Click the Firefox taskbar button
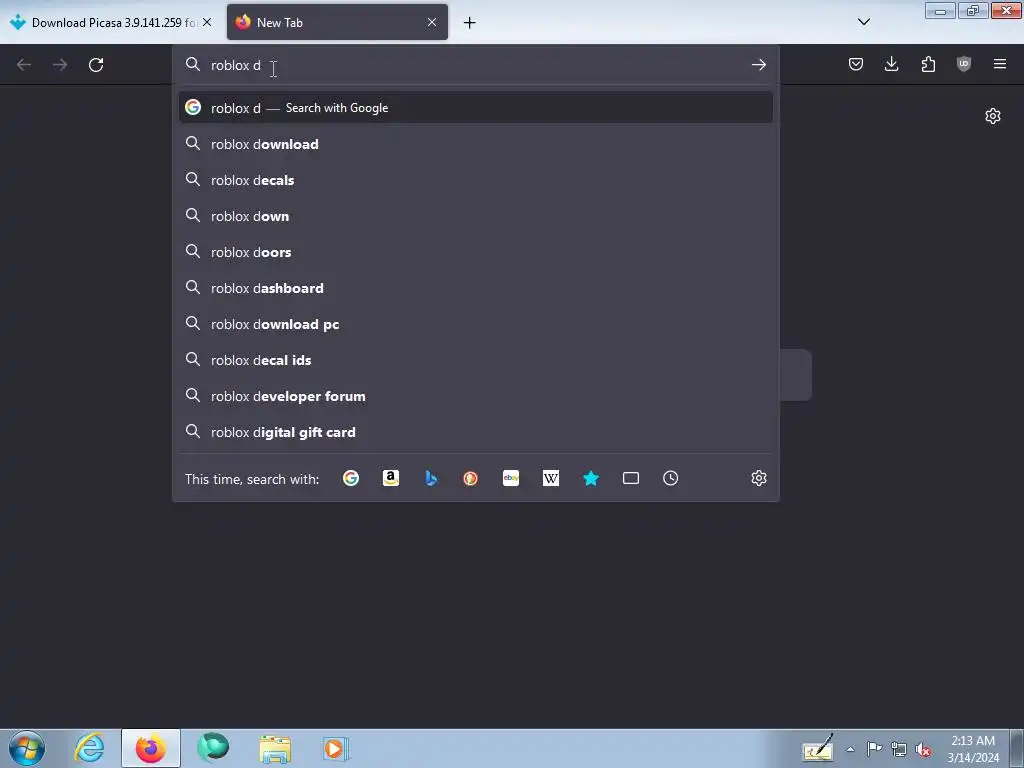 pyautogui.click(x=151, y=748)
